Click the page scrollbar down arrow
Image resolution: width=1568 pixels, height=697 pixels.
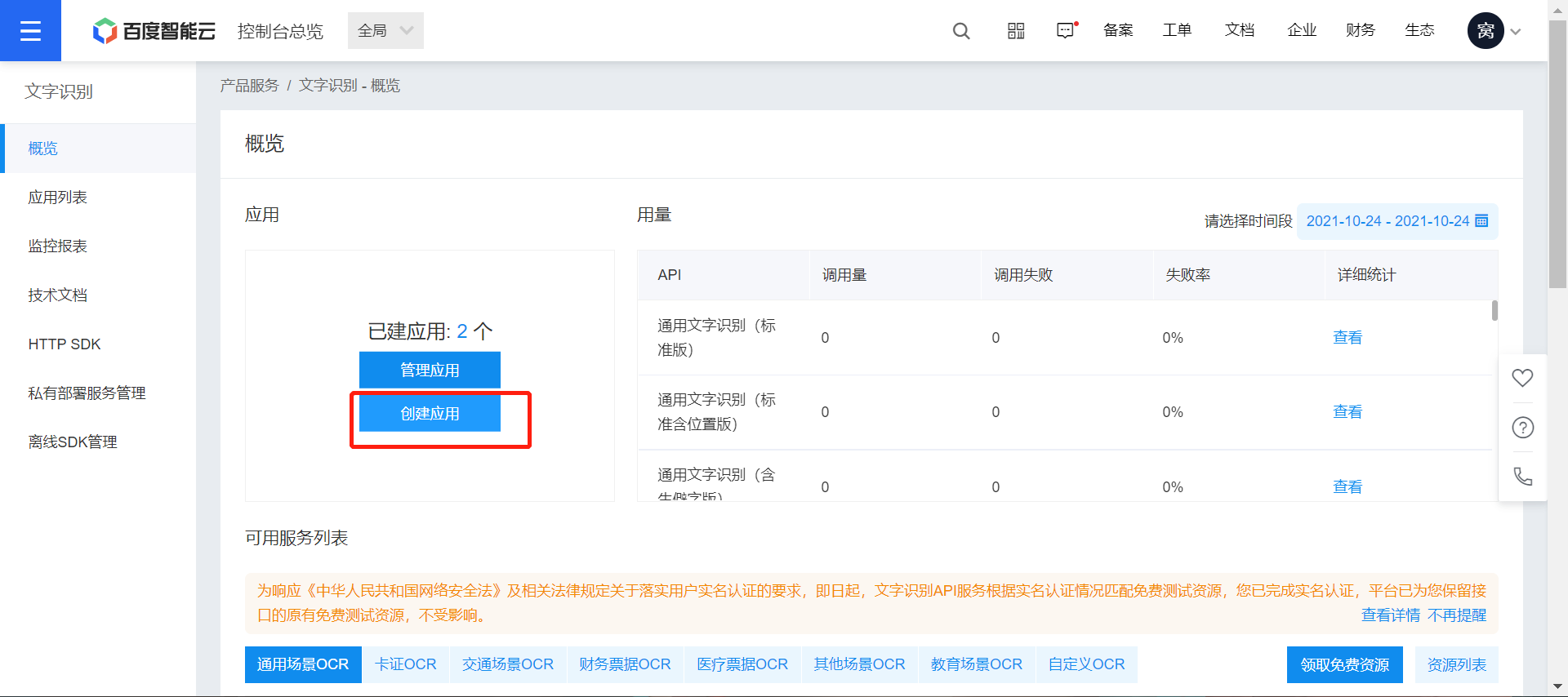1557,687
